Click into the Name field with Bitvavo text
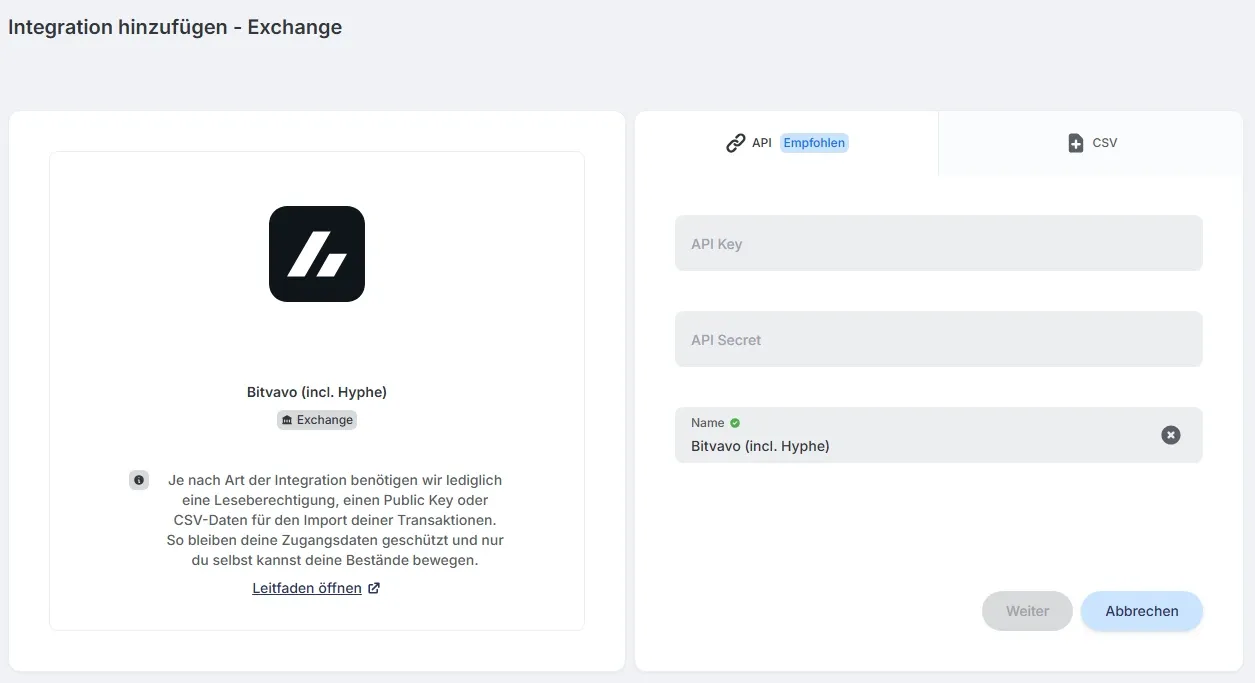 coord(939,435)
